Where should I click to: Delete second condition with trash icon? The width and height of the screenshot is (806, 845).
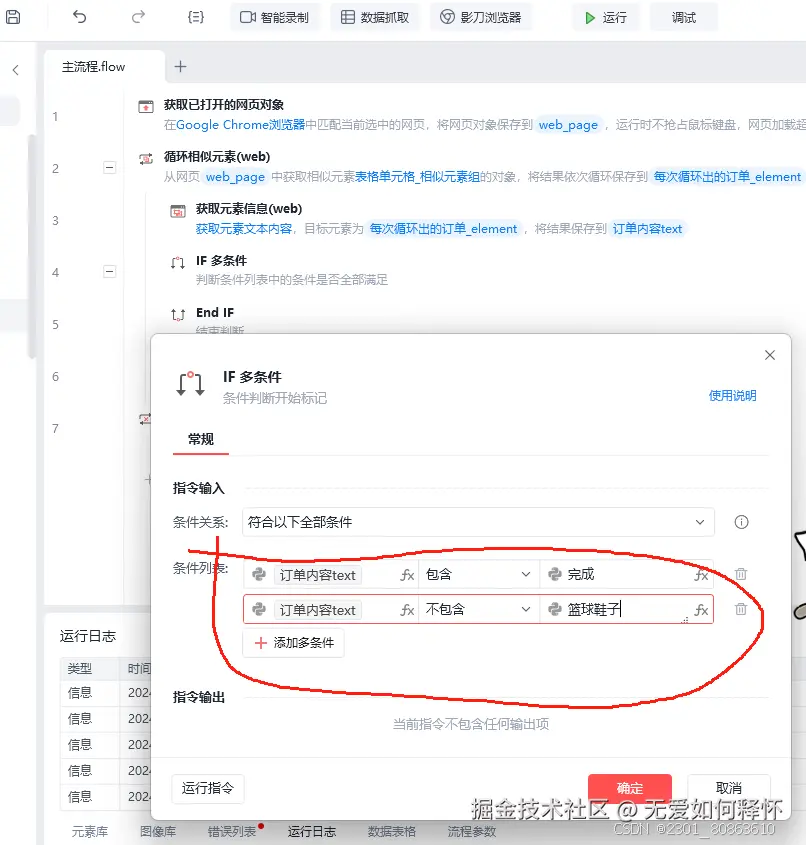pos(740,609)
